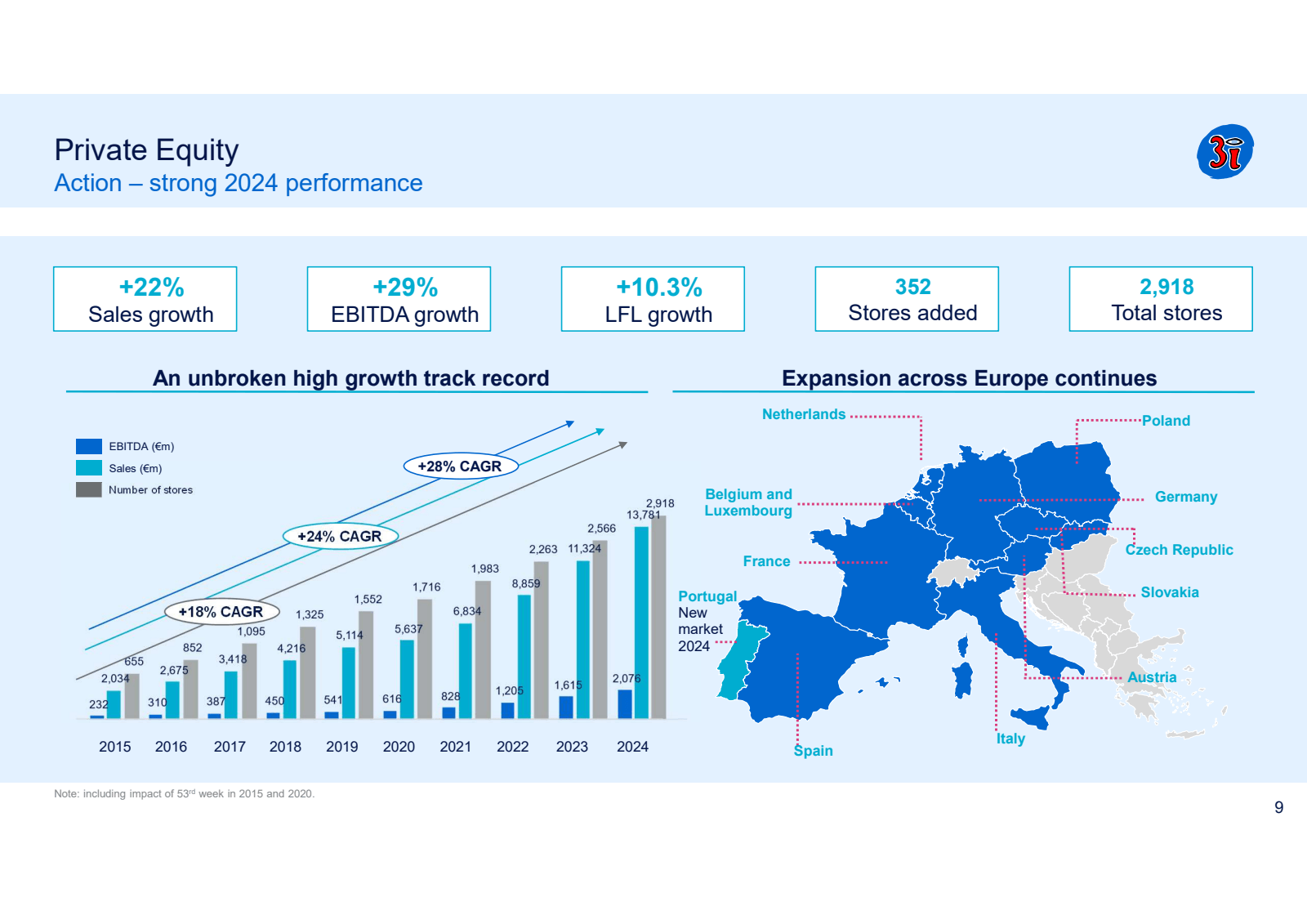Click the +18% CAGR label
1307x924 pixels.
tap(221, 611)
